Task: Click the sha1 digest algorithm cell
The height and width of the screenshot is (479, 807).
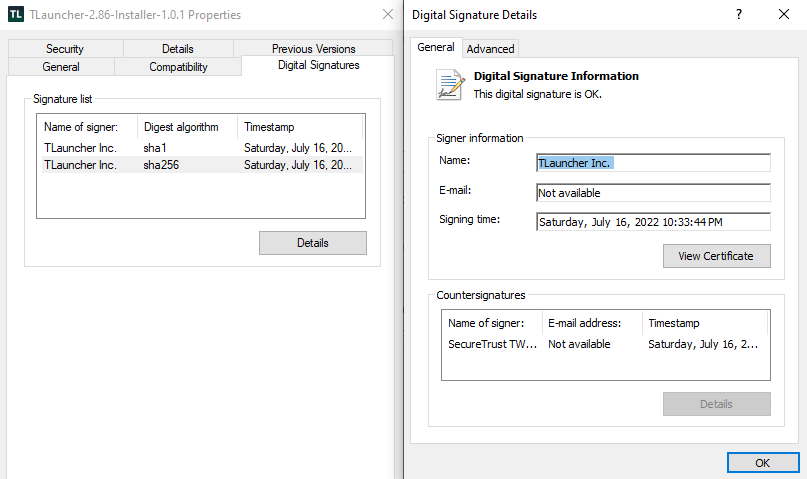Action: click(x=154, y=148)
